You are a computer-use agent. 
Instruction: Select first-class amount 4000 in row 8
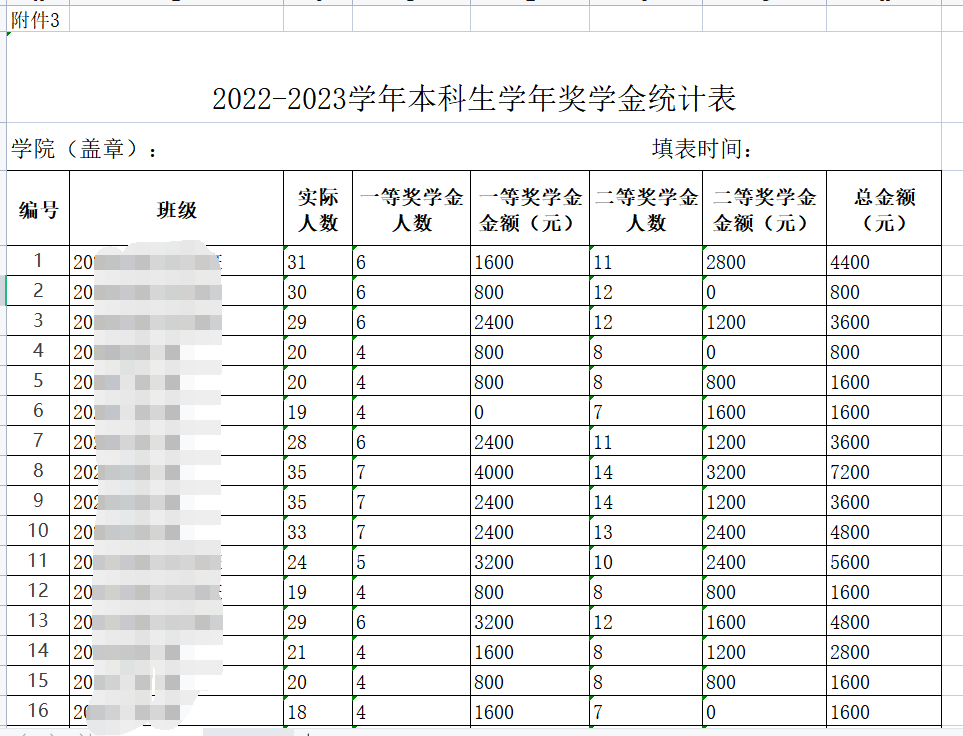click(530, 472)
